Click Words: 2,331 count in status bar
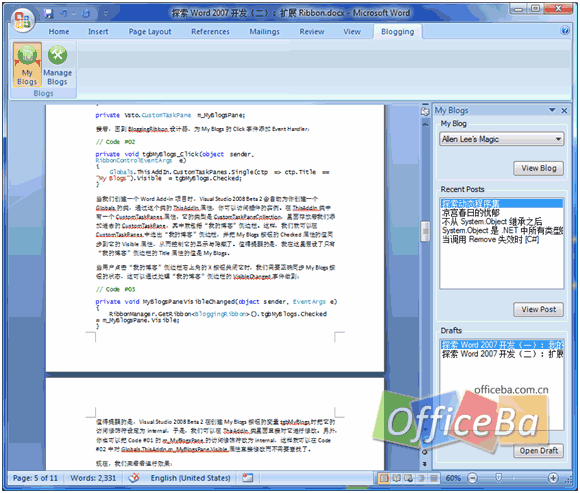This screenshot has height=493, width=580. click(93, 478)
